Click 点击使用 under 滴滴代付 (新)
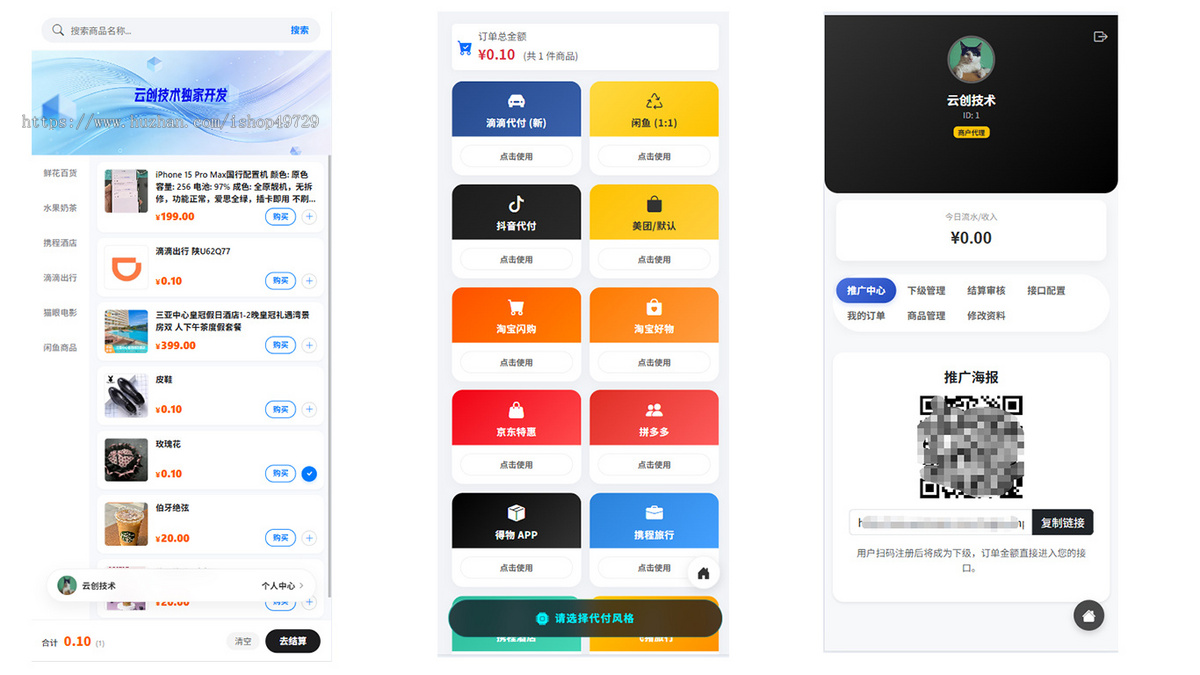Viewport: 1200px width, 675px height. pyautogui.click(x=516, y=156)
